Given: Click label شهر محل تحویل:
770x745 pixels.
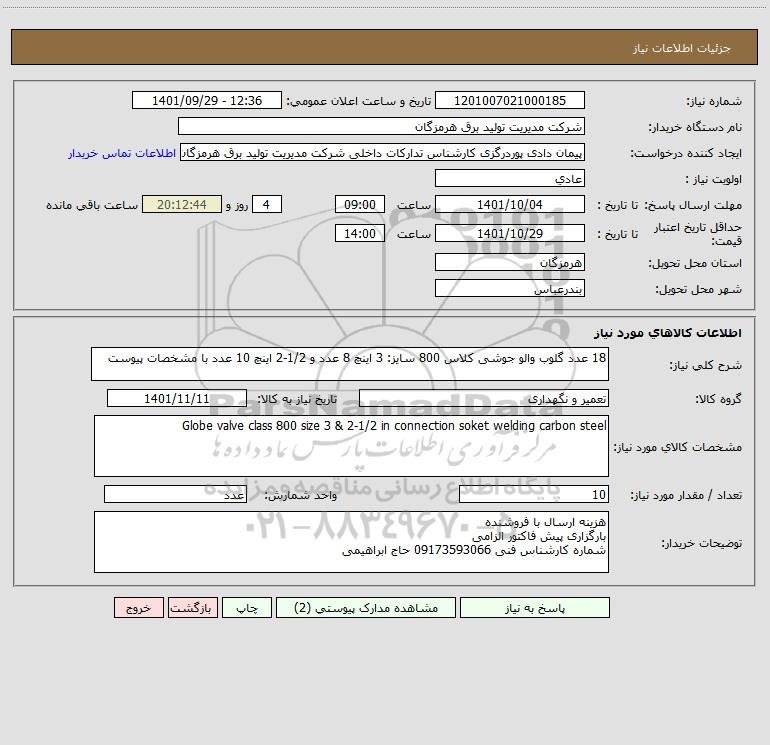Looking at the screenshot, I should pyautogui.click(x=699, y=289).
